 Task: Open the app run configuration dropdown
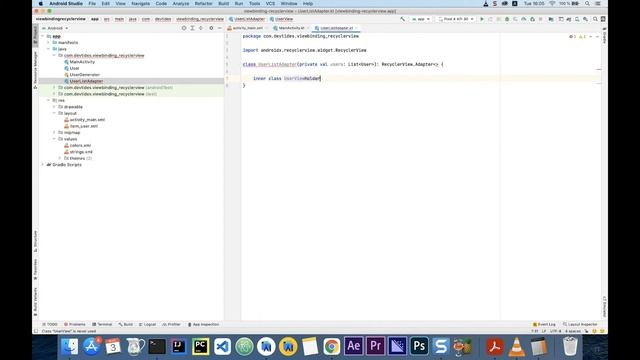click(421, 19)
